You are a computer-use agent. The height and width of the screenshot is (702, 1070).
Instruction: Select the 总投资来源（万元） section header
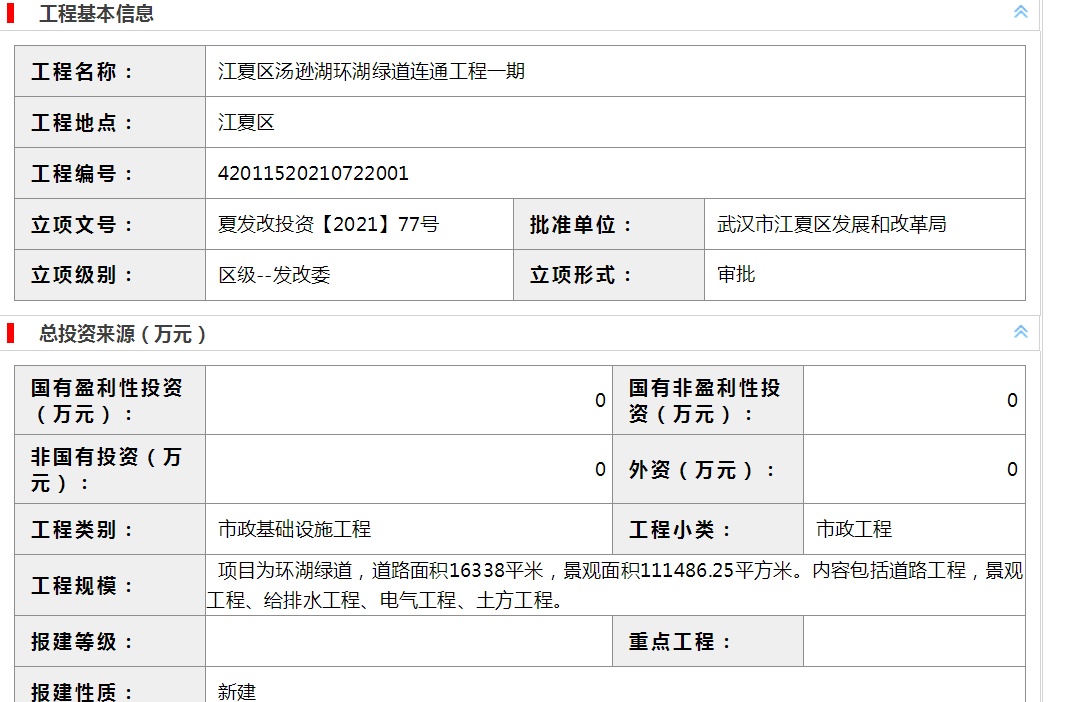point(122,334)
